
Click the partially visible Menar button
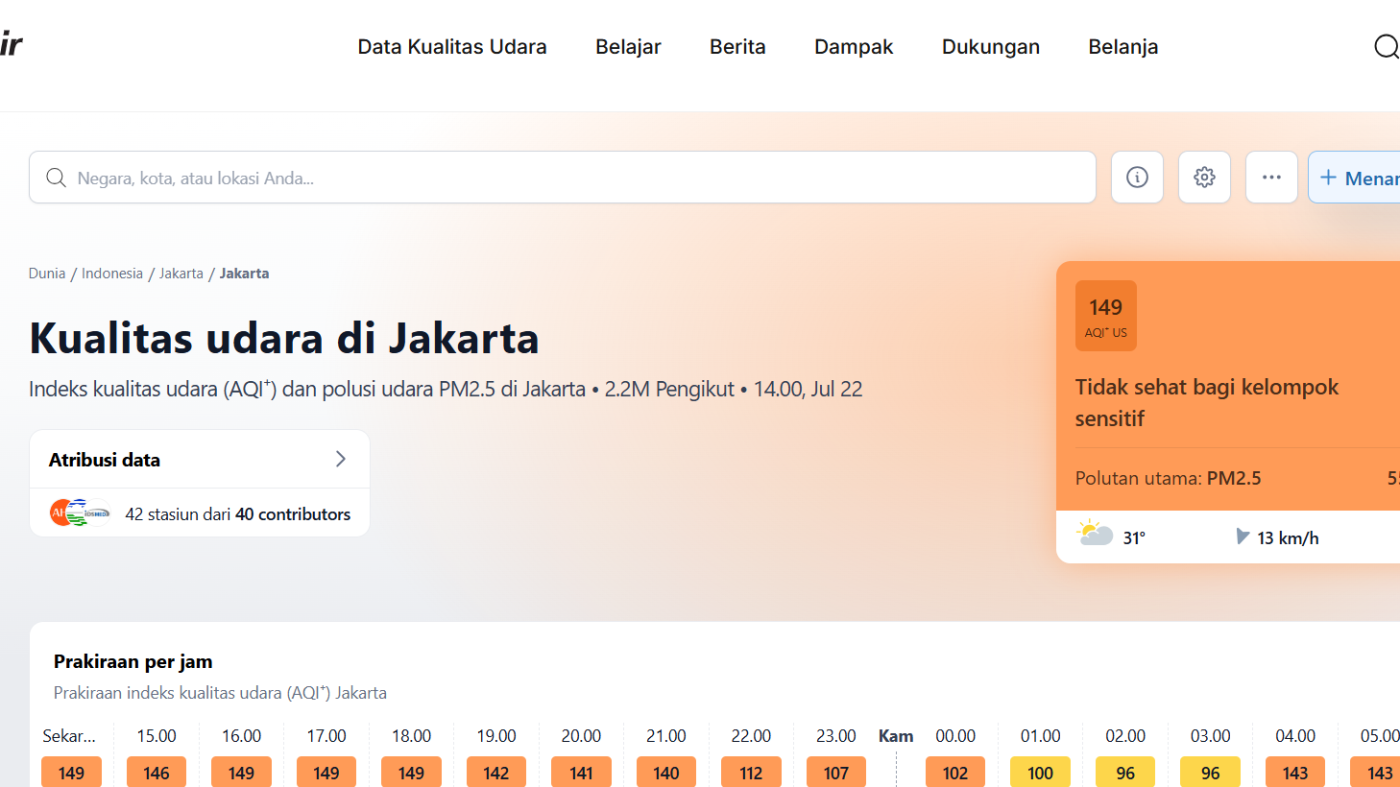(1354, 177)
